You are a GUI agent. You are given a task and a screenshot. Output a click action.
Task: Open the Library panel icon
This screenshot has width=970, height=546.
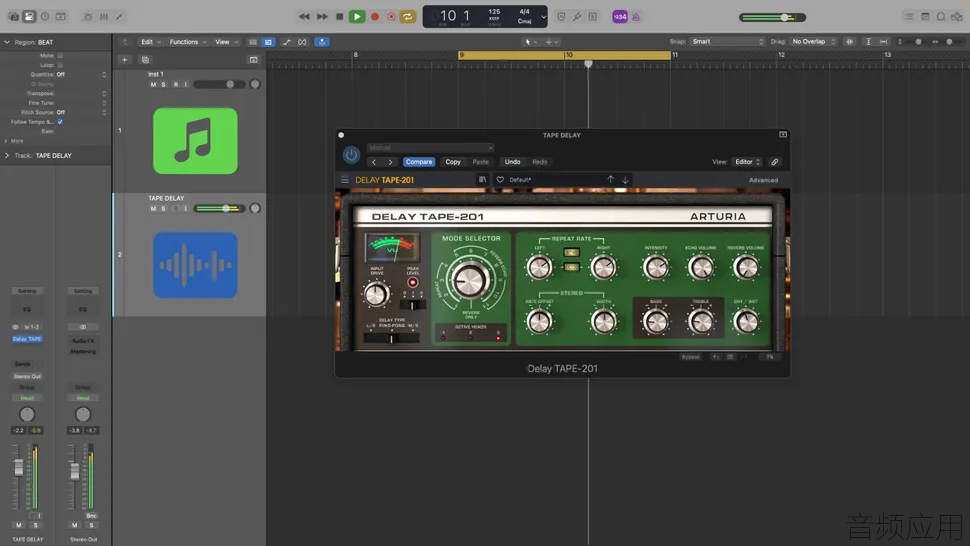click(x=14, y=17)
